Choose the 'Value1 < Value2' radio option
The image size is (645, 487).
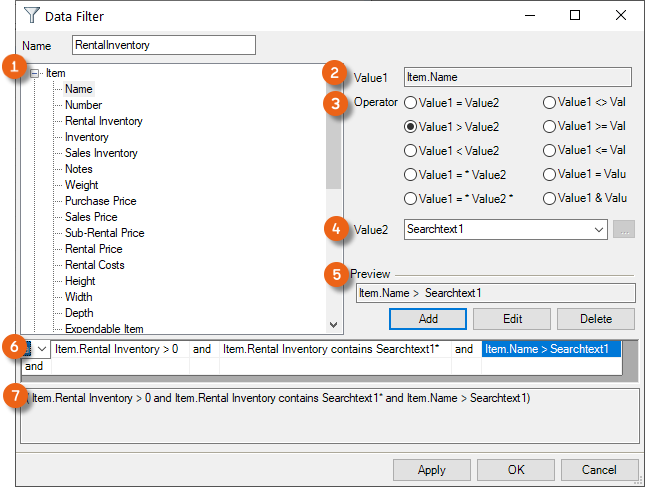coord(410,150)
